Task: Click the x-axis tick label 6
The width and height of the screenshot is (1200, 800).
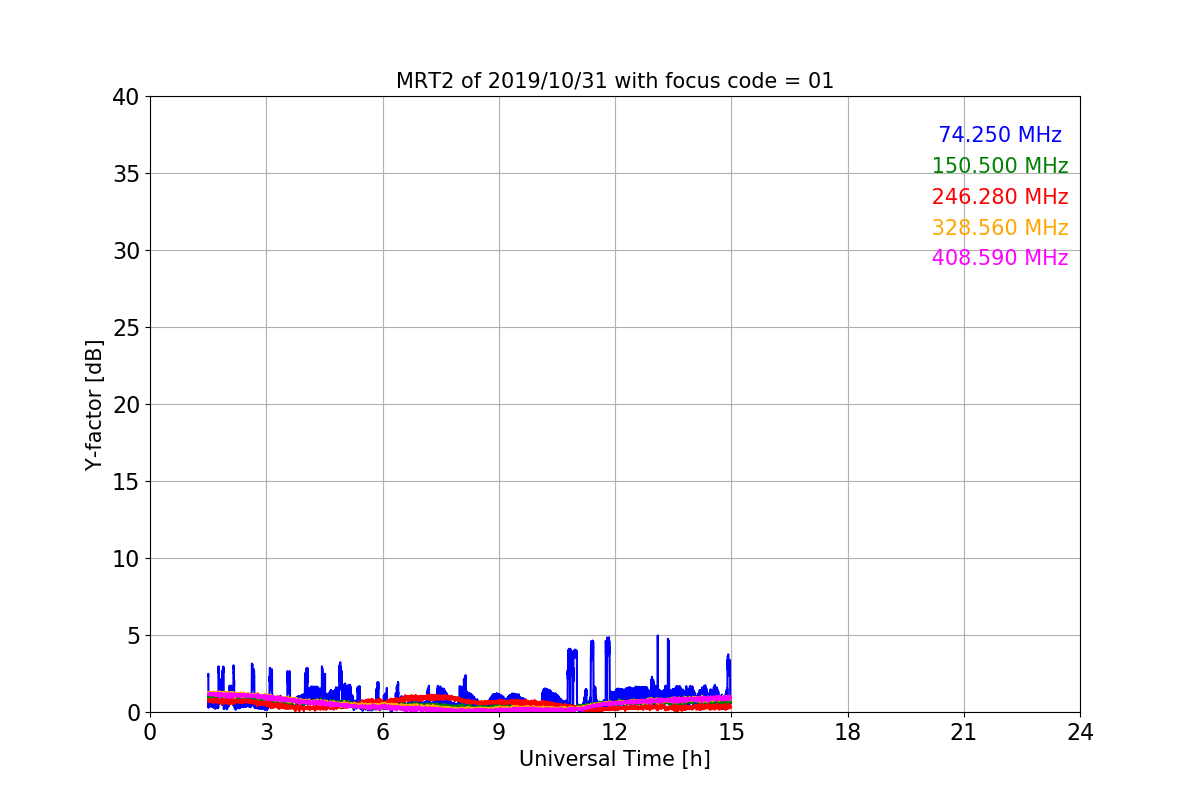Action: pos(383,732)
